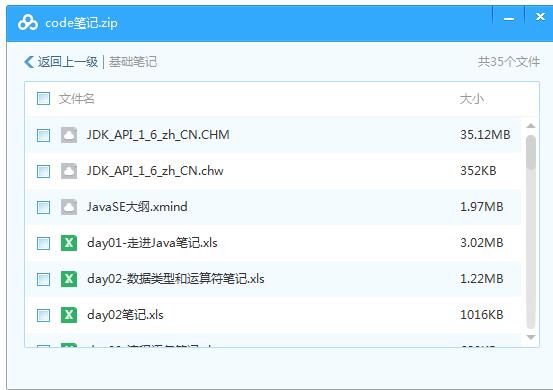Click the JDK_API_1_6_zh_CN.CHM file icon
Screen dimensions: 553x390
[x=69, y=135]
